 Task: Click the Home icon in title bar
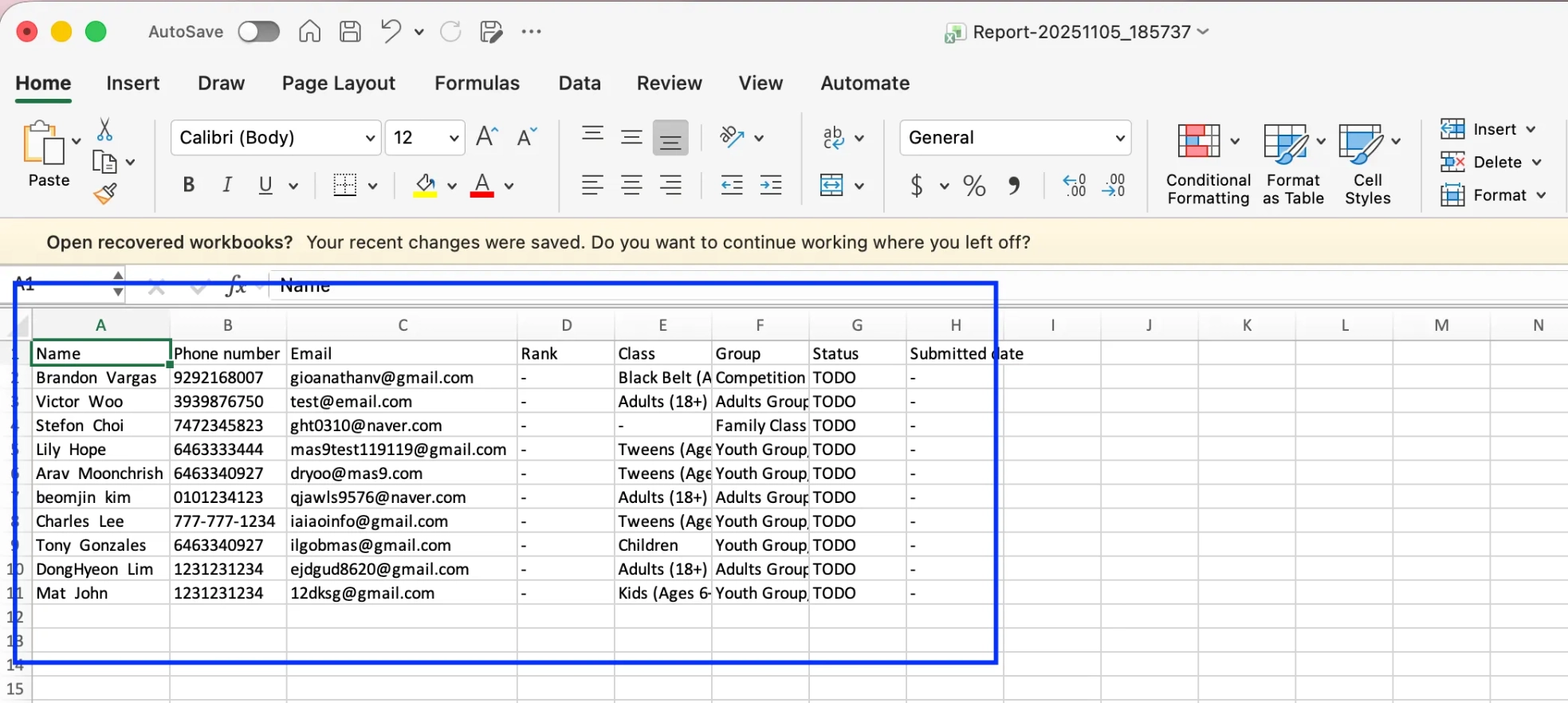point(309,32)
